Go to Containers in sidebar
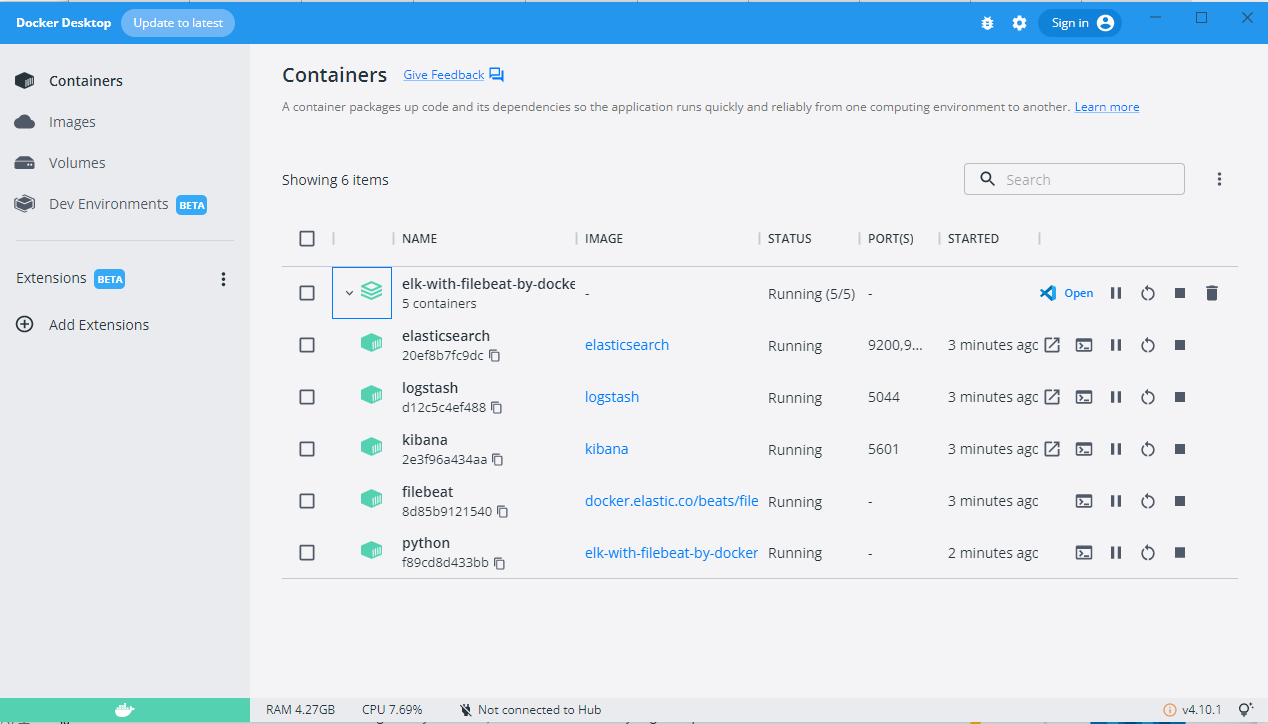 pos(86,81)
